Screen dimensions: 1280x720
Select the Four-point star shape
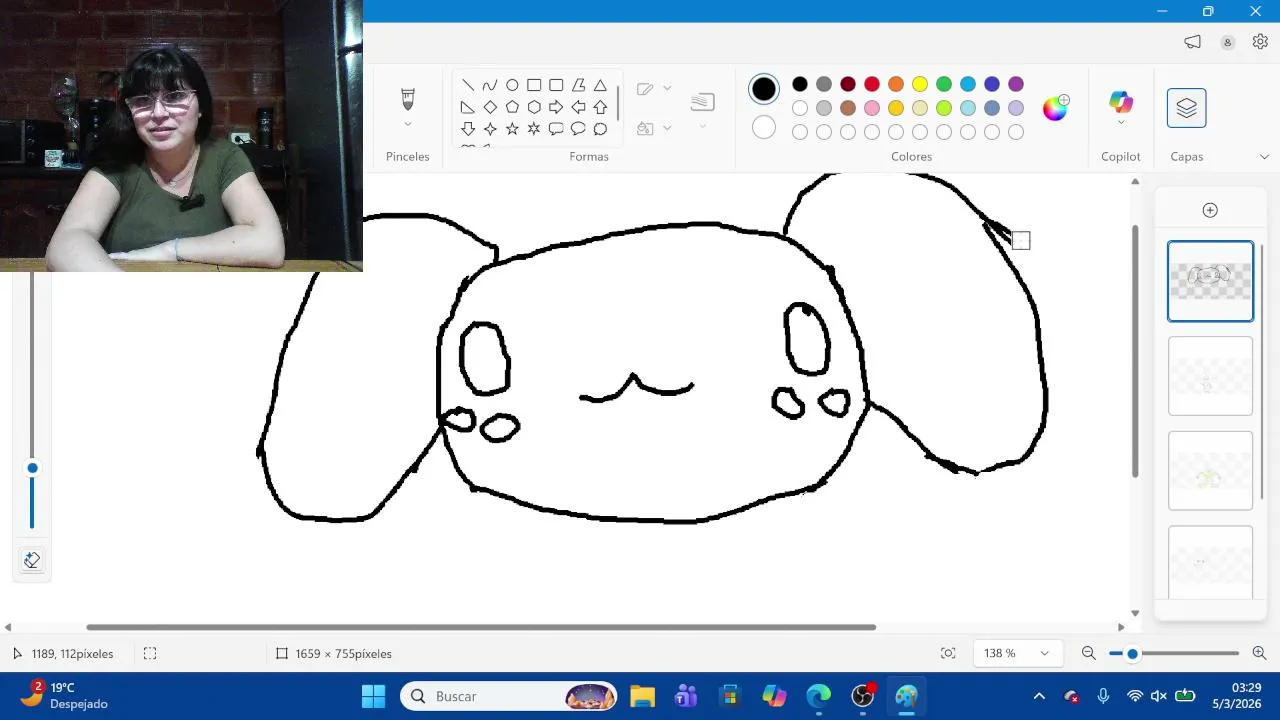tap(490, 129)
